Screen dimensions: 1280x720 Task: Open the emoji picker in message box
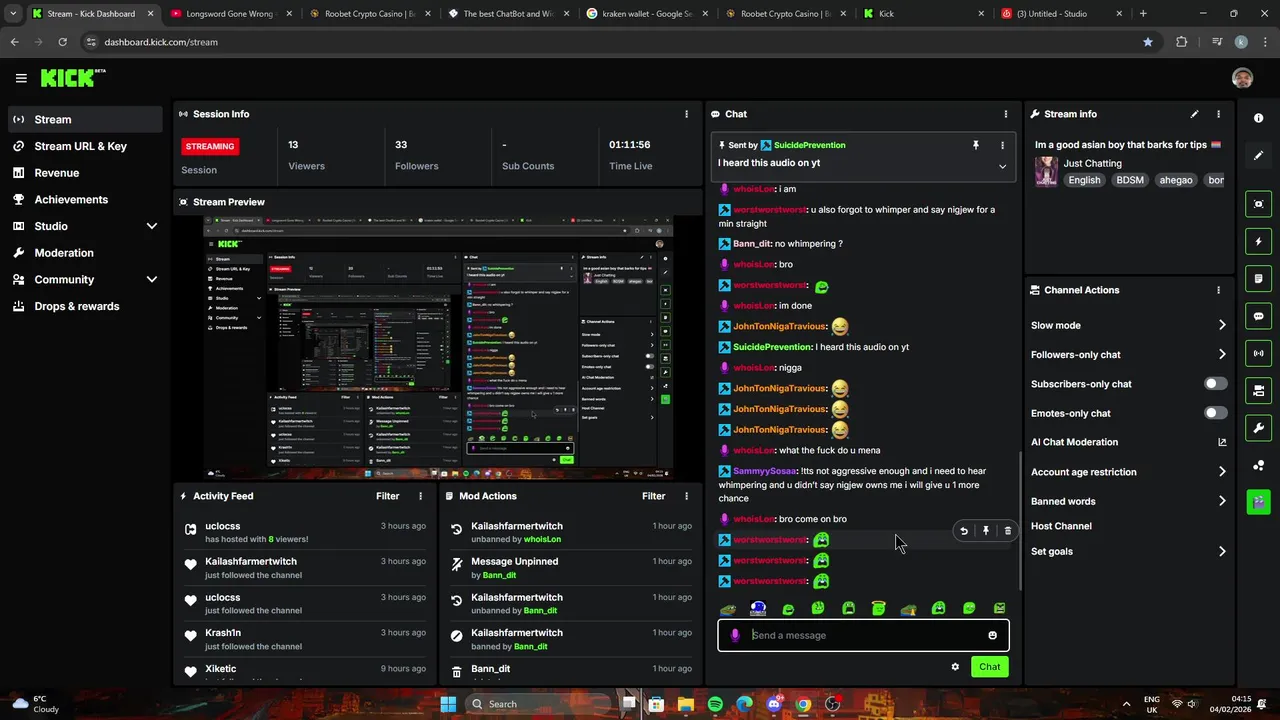click(992, 635)
